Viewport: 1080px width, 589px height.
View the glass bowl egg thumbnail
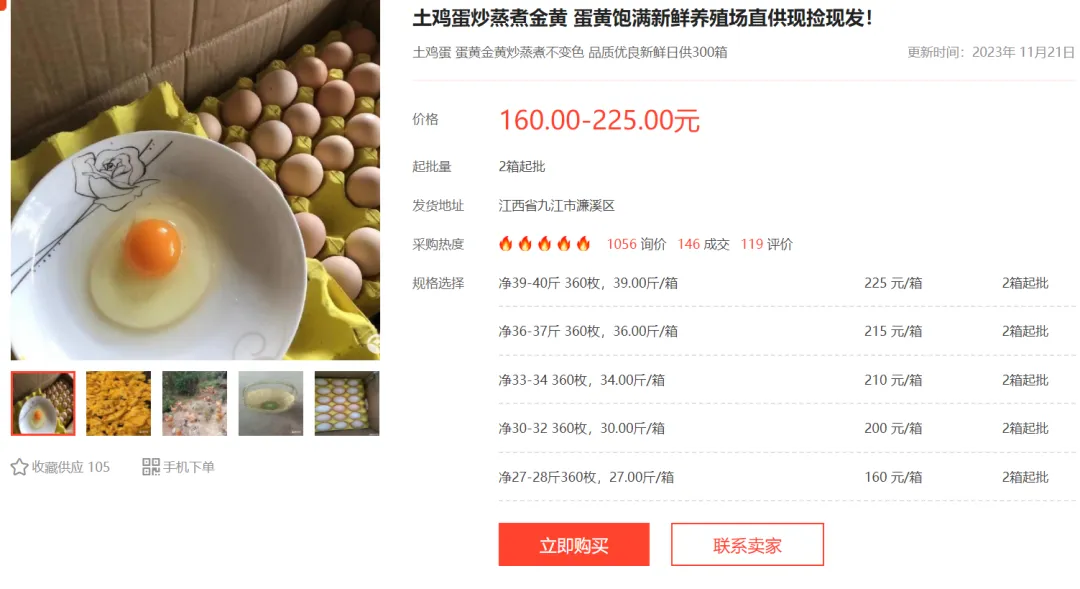tap(271, 404)
